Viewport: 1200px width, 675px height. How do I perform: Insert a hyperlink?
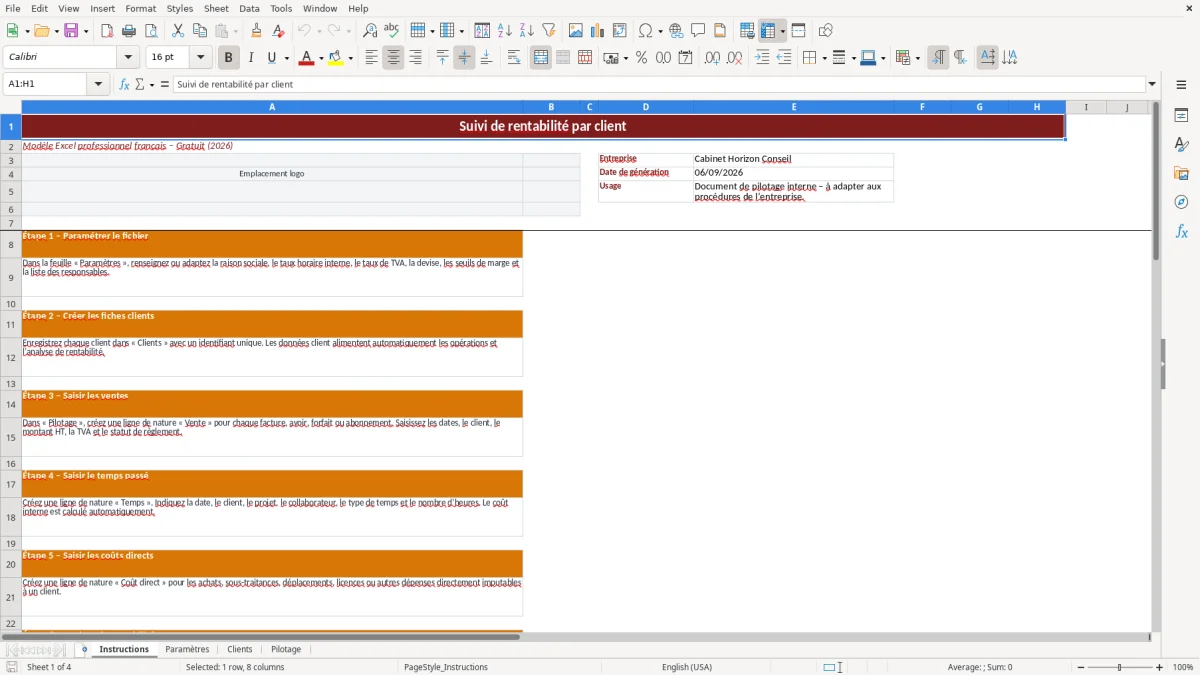click(x=677, y=31)
